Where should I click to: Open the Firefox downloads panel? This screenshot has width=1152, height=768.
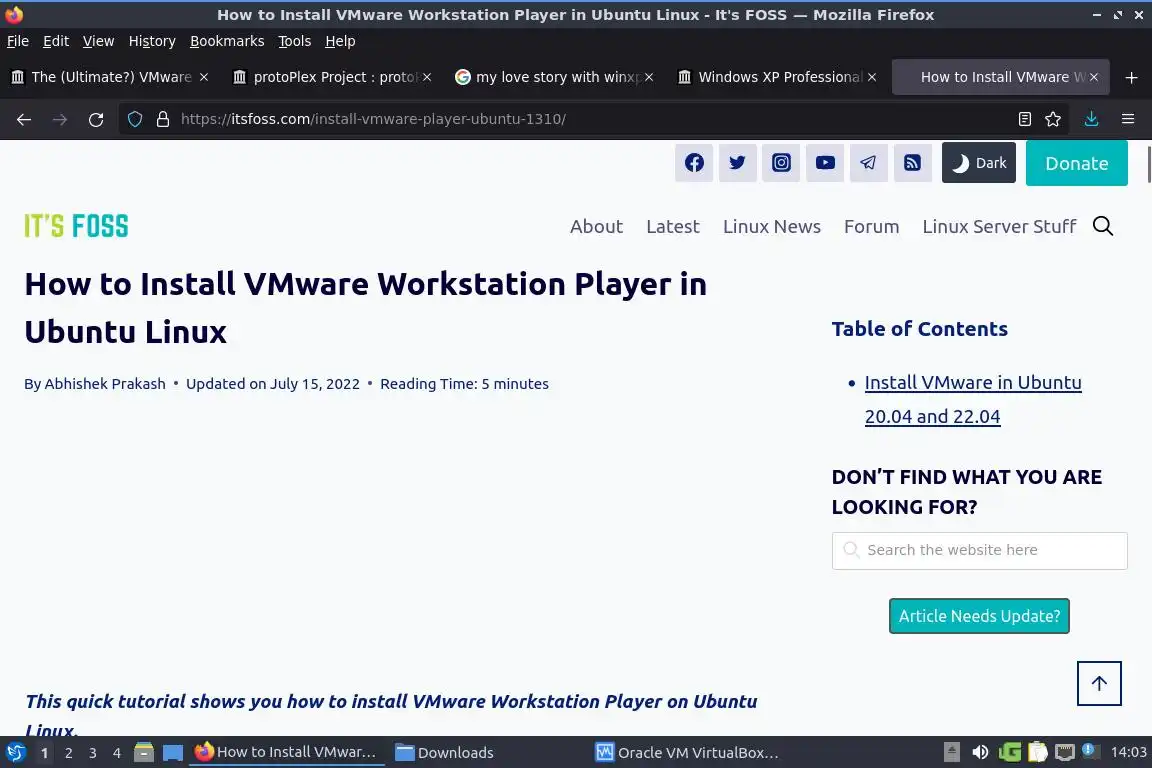pos(1091,119)
